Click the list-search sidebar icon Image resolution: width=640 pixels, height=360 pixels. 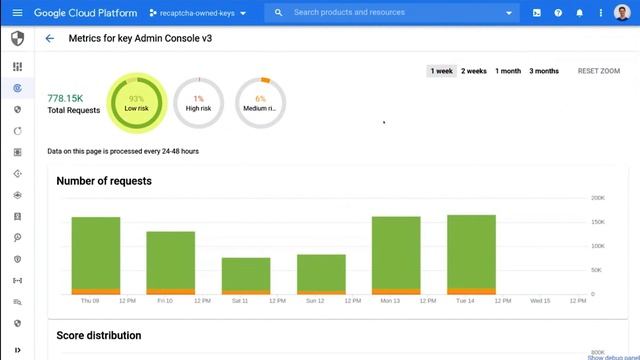pyautogui.click(x=17, y=302)
